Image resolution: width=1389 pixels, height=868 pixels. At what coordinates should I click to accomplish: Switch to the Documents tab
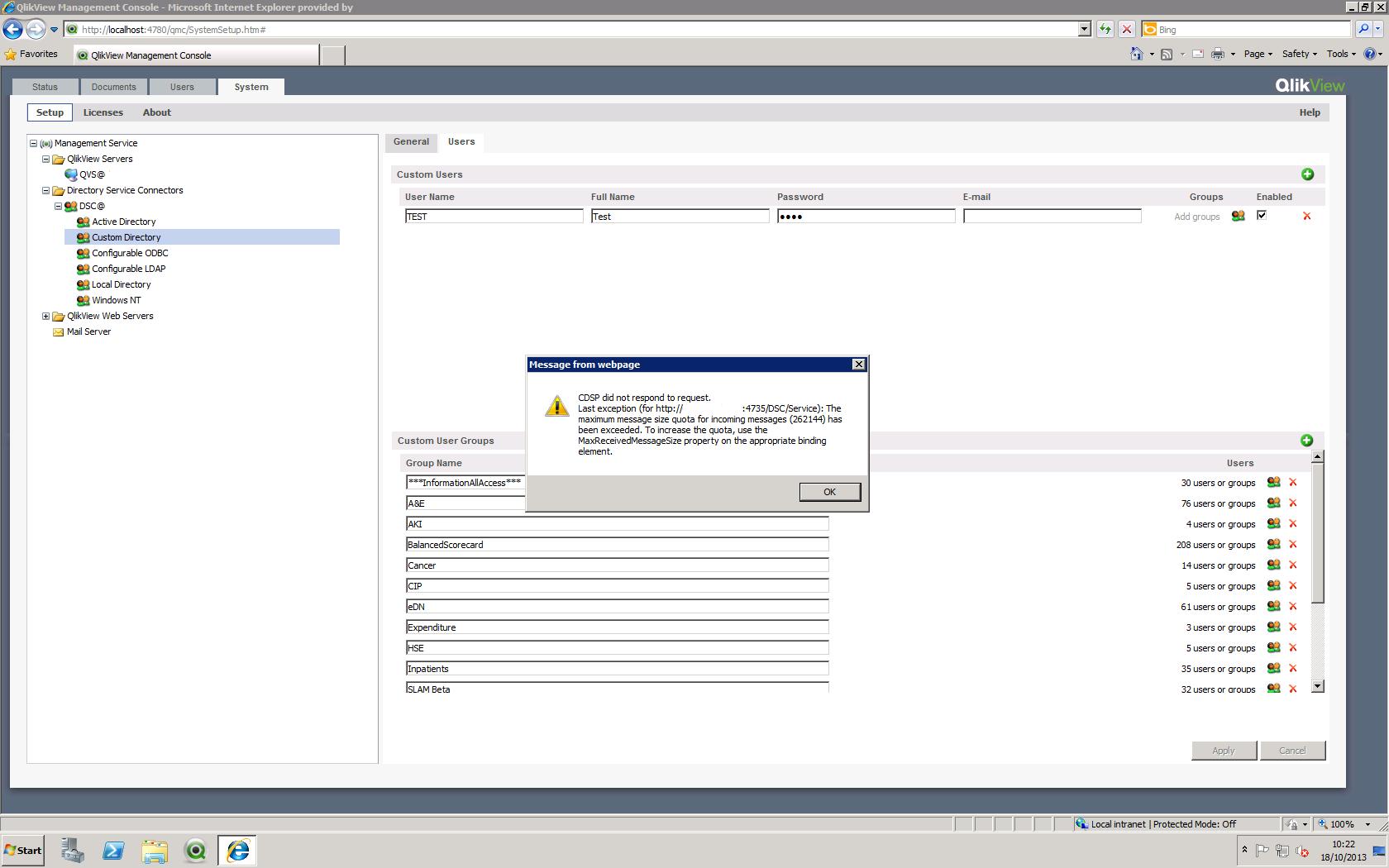[113, 87]
